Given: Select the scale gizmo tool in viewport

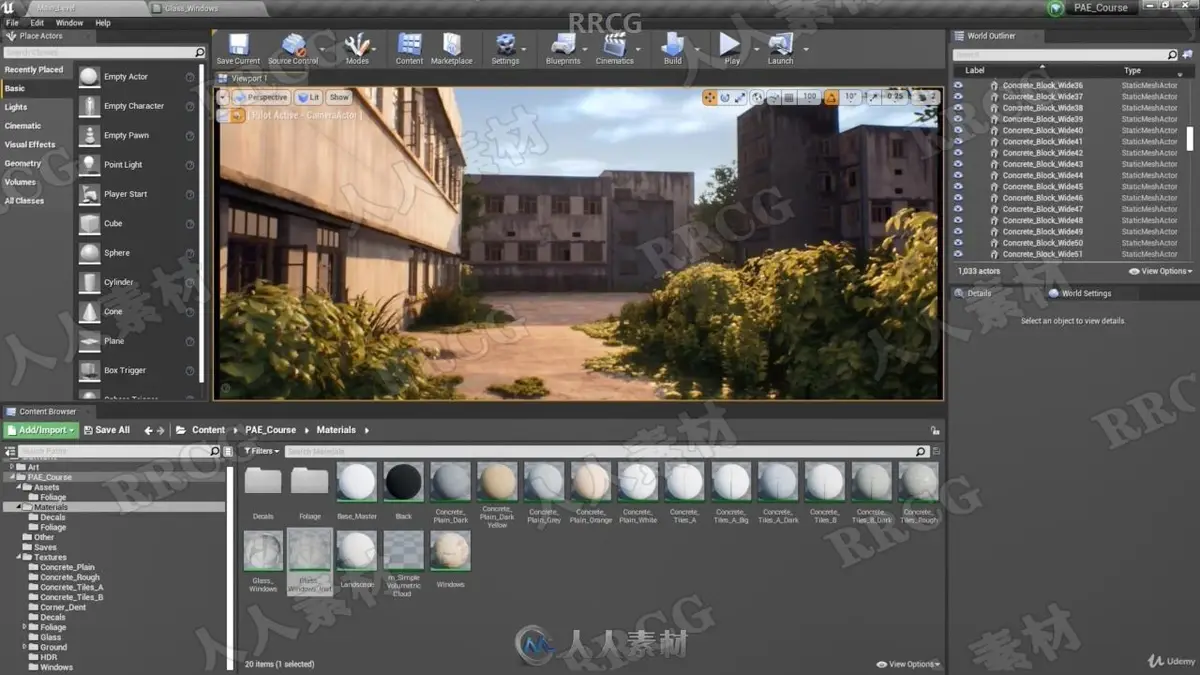Looking at the screenshot, I should tap(740, 97).
